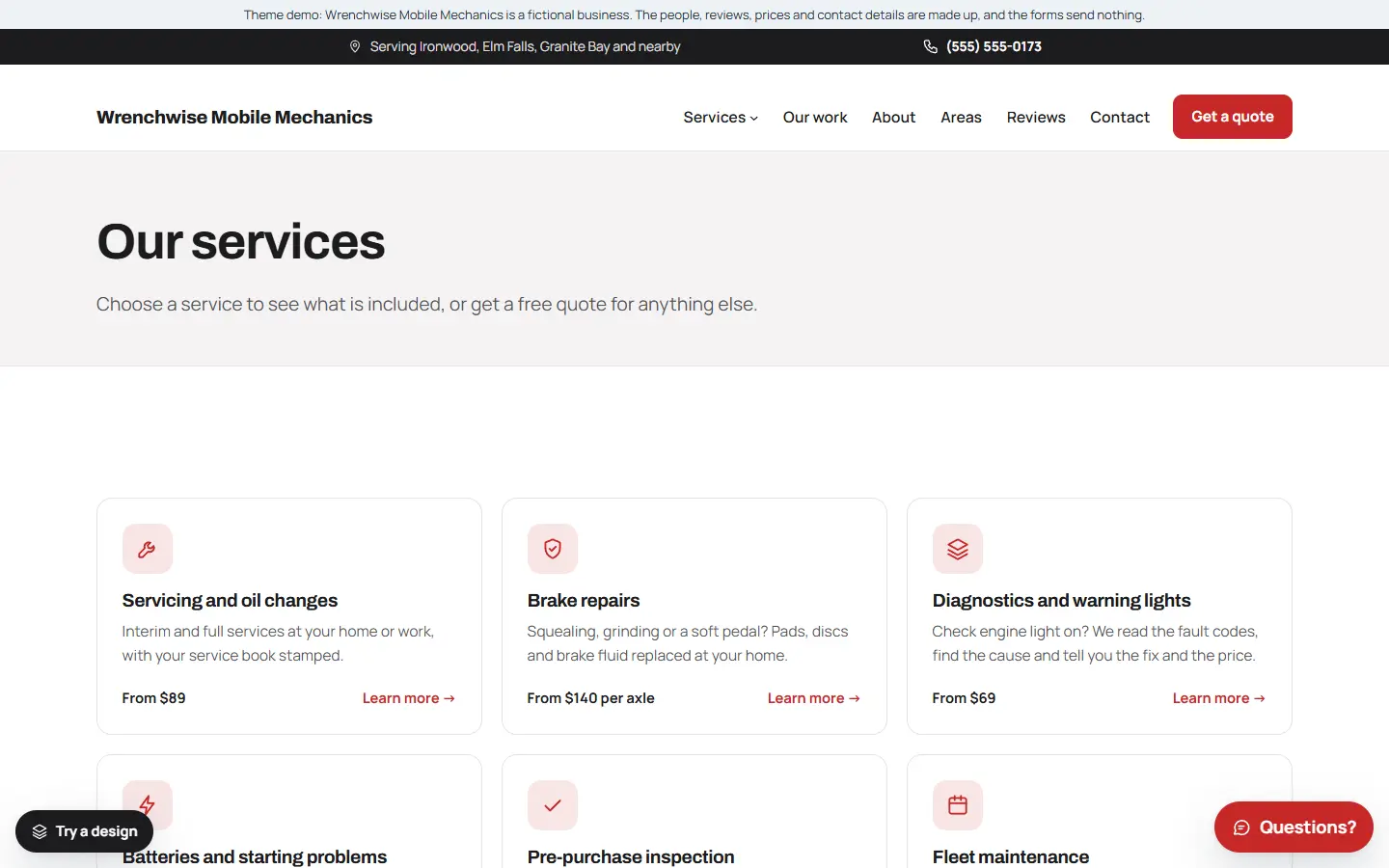Click the calendar icon for Fleet maintenance

pyautogui.click(x=958, y=805)
